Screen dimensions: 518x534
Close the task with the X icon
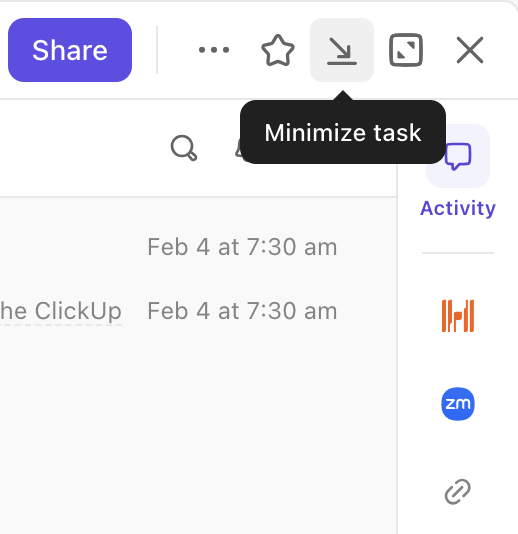coord(470,50)
